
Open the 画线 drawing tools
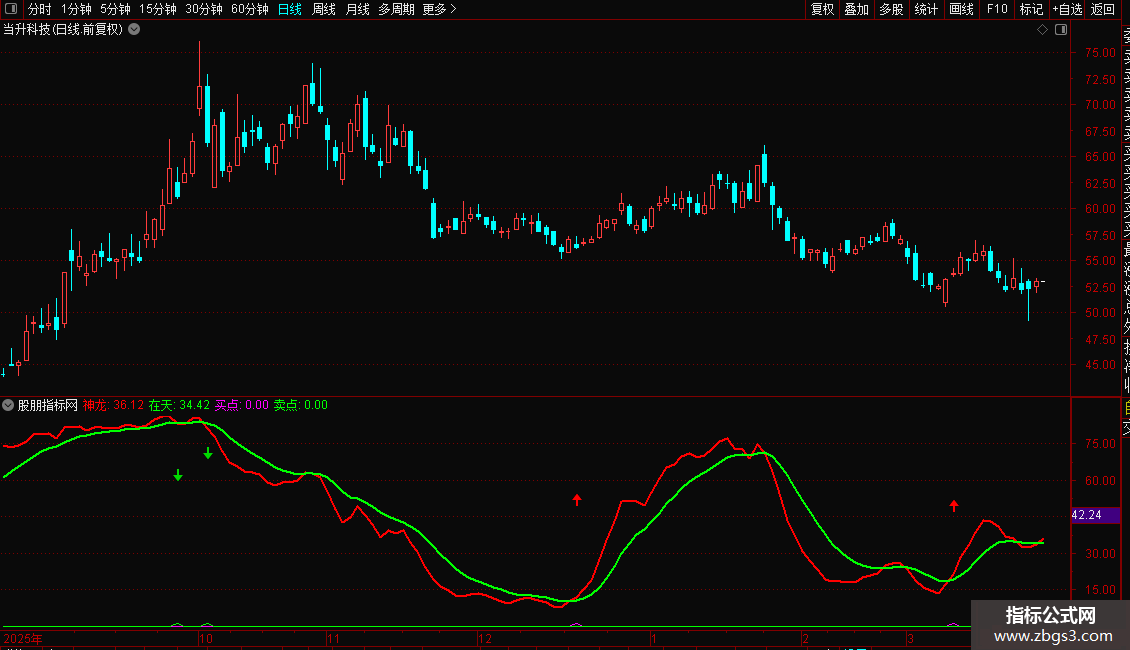[961, 9]
